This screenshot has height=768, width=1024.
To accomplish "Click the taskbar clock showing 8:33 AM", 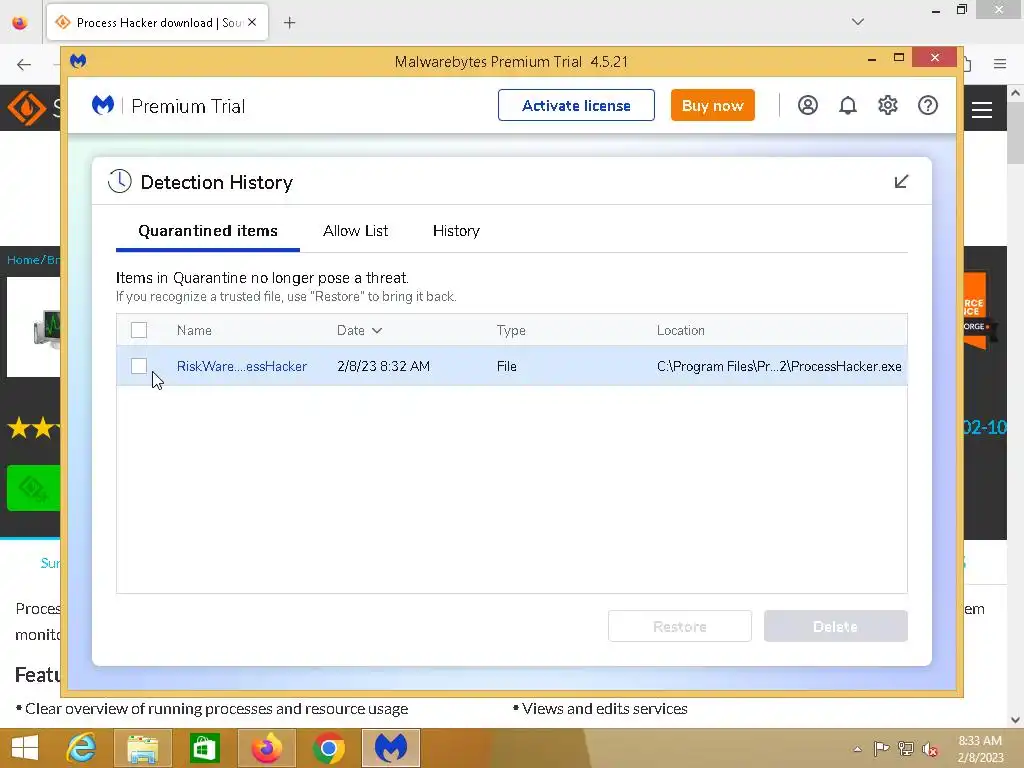I will pyautogui.click(x=980, y=748).
